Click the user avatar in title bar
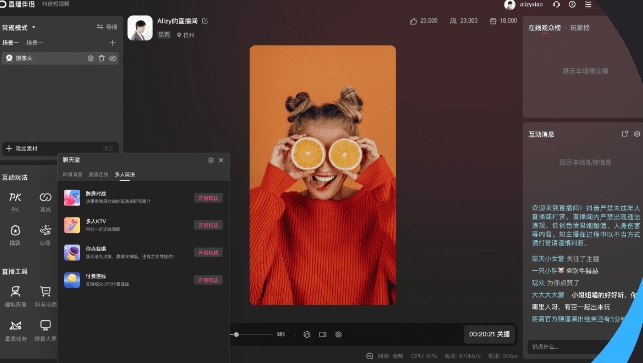Screen dimensions: 643x363 (510, 5)
